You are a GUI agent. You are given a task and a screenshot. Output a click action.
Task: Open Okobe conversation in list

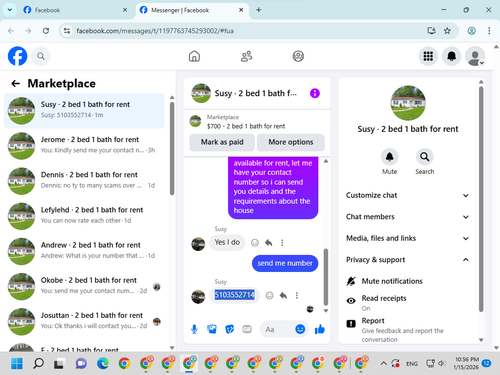click(x=84, y=286)
